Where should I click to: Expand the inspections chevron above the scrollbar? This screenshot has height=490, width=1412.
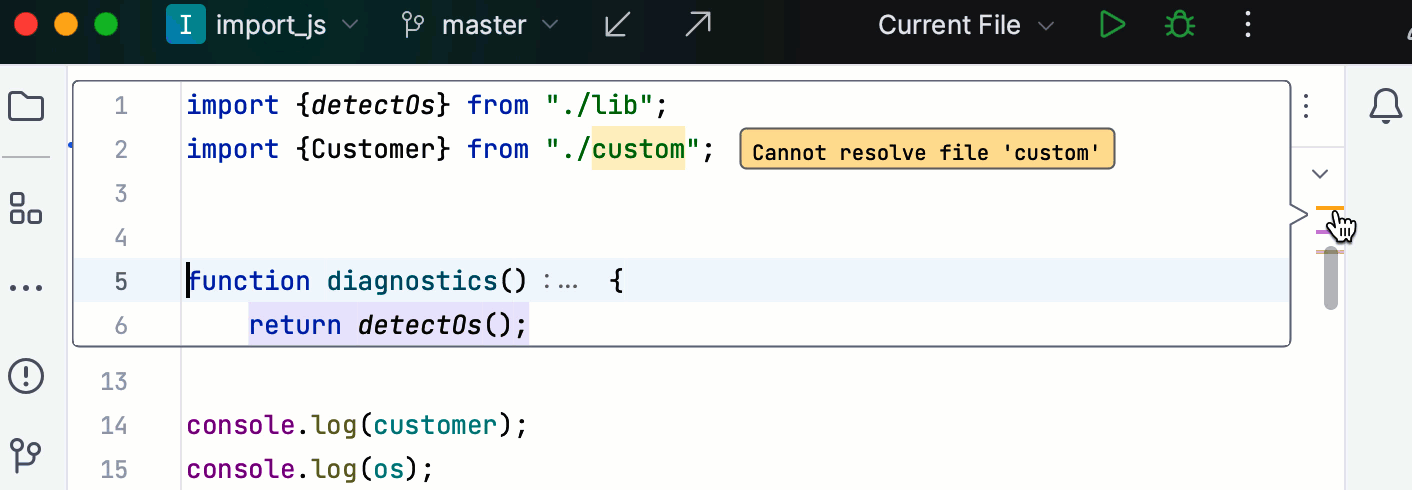(1320, 174)
